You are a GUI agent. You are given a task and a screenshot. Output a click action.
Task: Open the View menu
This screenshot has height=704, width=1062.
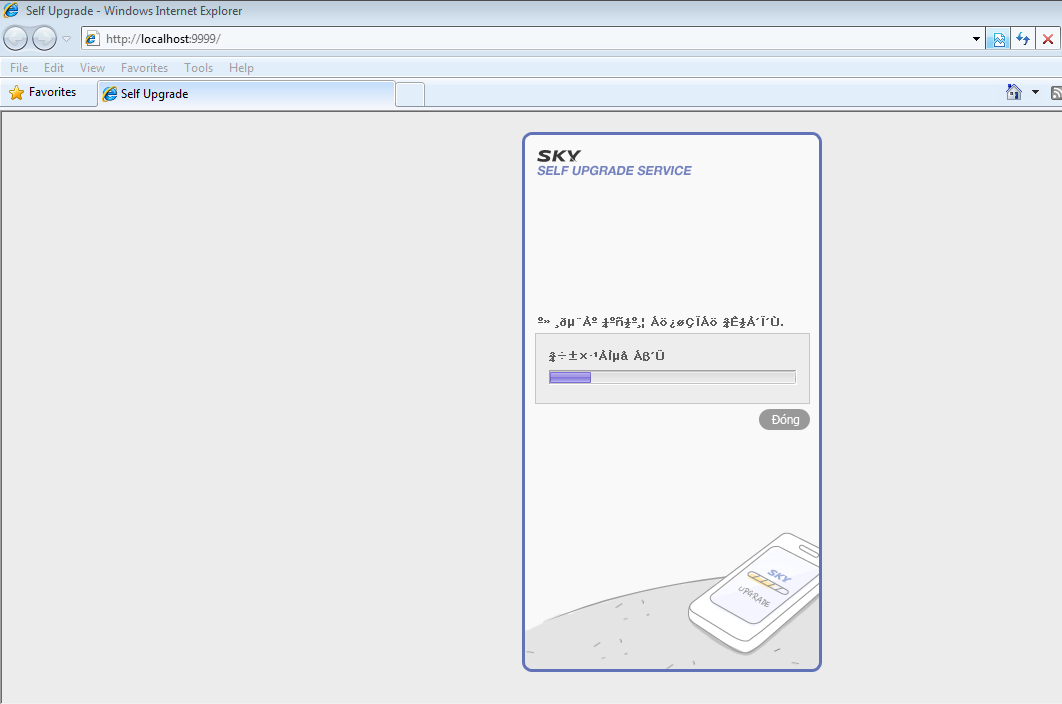[x=92, y=68]
